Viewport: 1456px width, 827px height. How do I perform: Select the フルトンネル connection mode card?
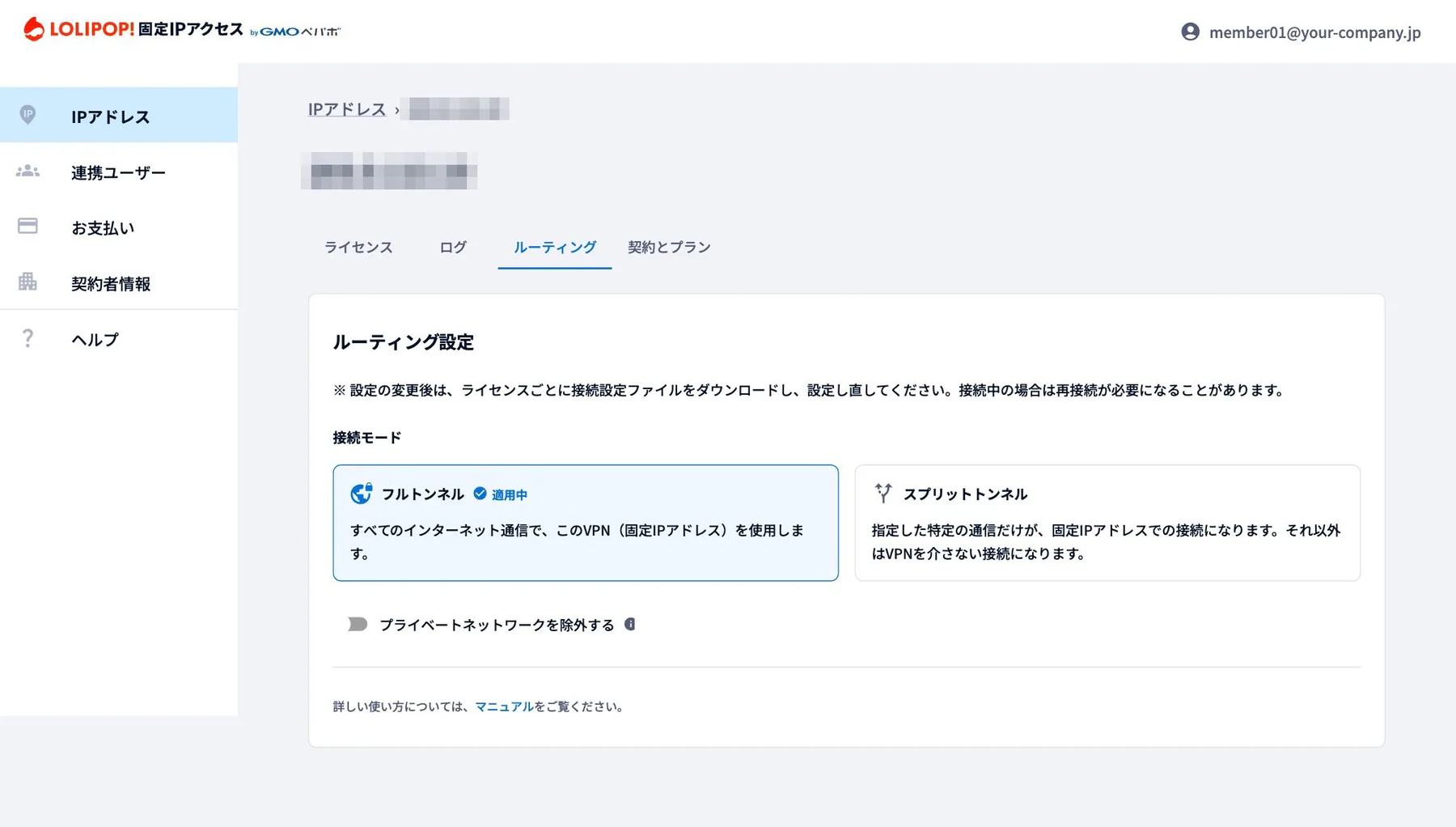tap(586, 523)
